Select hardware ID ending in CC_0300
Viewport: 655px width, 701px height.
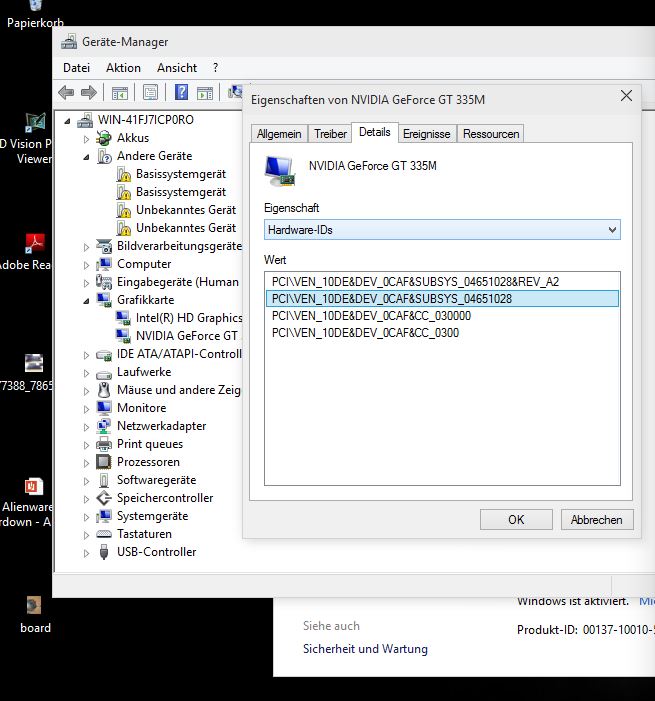coord(442,333)
